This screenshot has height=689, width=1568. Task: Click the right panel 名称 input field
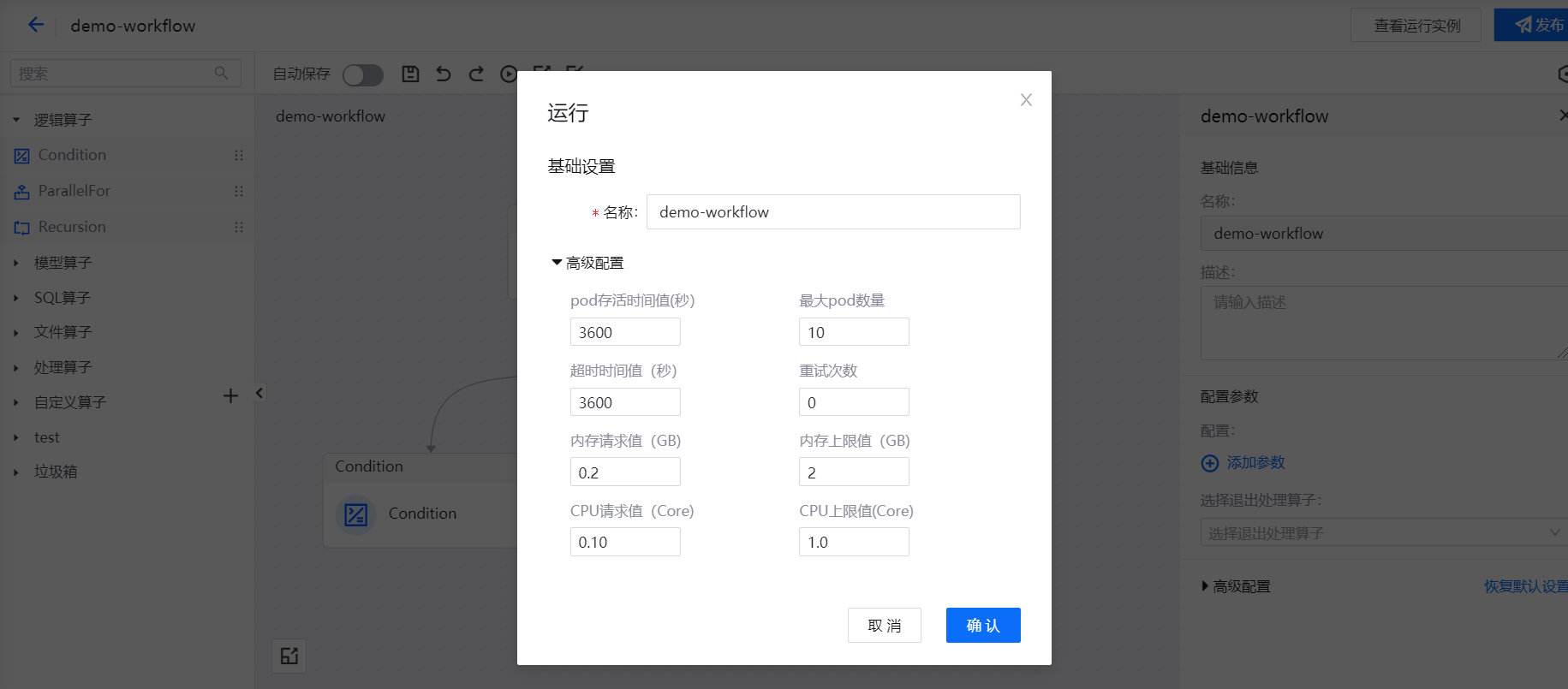1384,233
